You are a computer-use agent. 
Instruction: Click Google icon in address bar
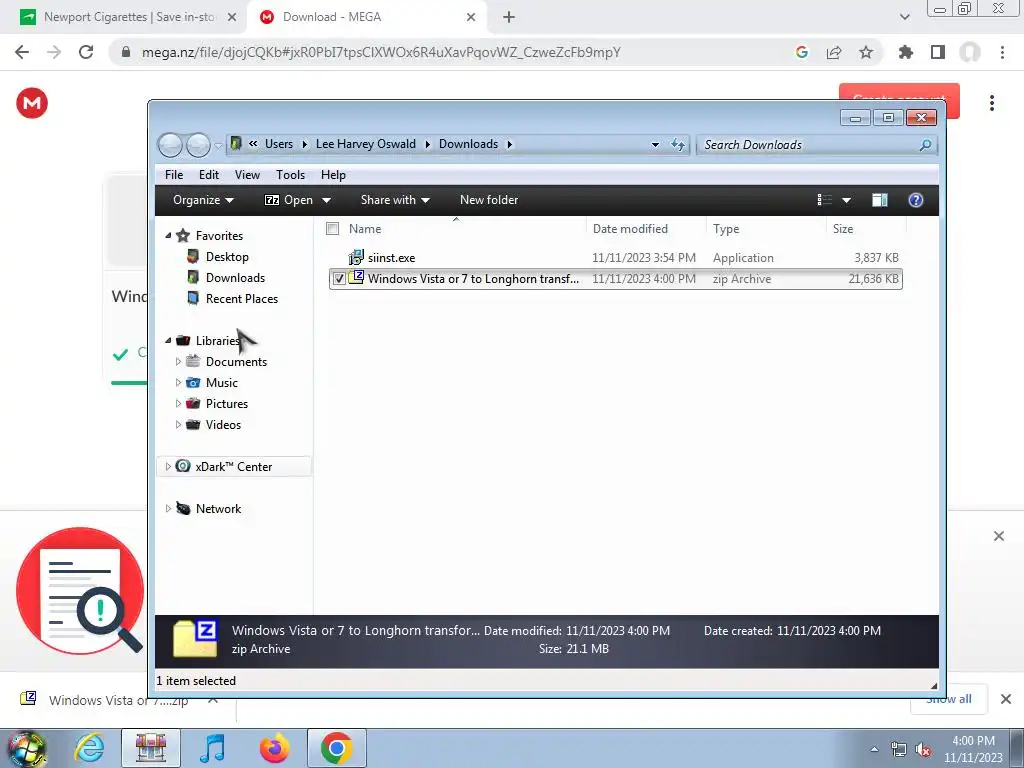pos(802,52)
